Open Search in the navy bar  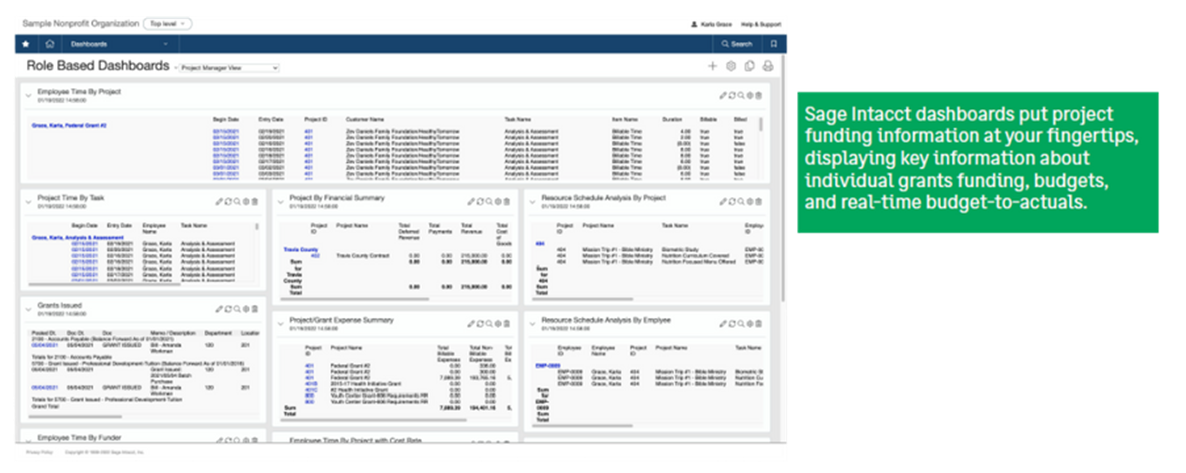coord(737,44)
